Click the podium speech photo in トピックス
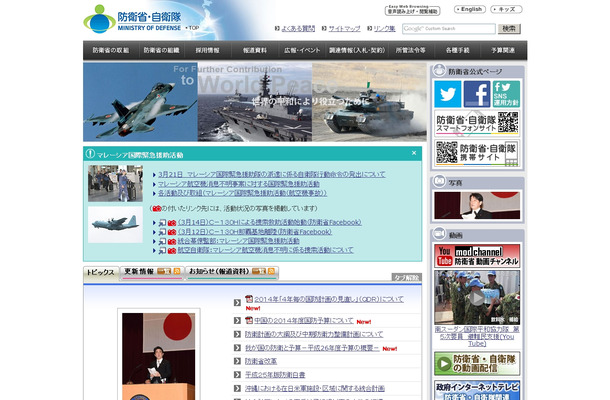This screenshot has height=400, width=610. point(159,356)
